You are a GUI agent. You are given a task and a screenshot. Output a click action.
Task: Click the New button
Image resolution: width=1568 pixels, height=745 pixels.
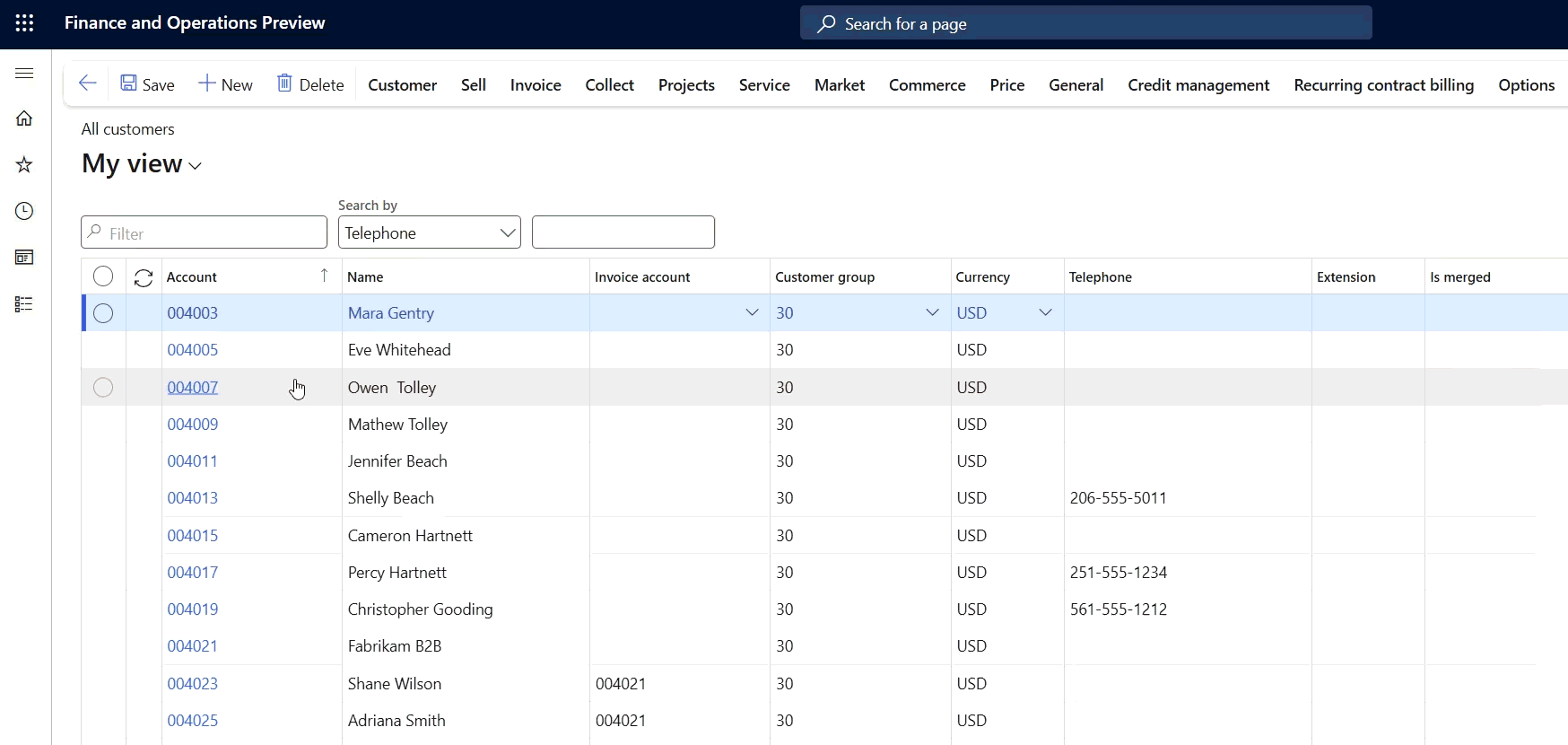point(226,85)
